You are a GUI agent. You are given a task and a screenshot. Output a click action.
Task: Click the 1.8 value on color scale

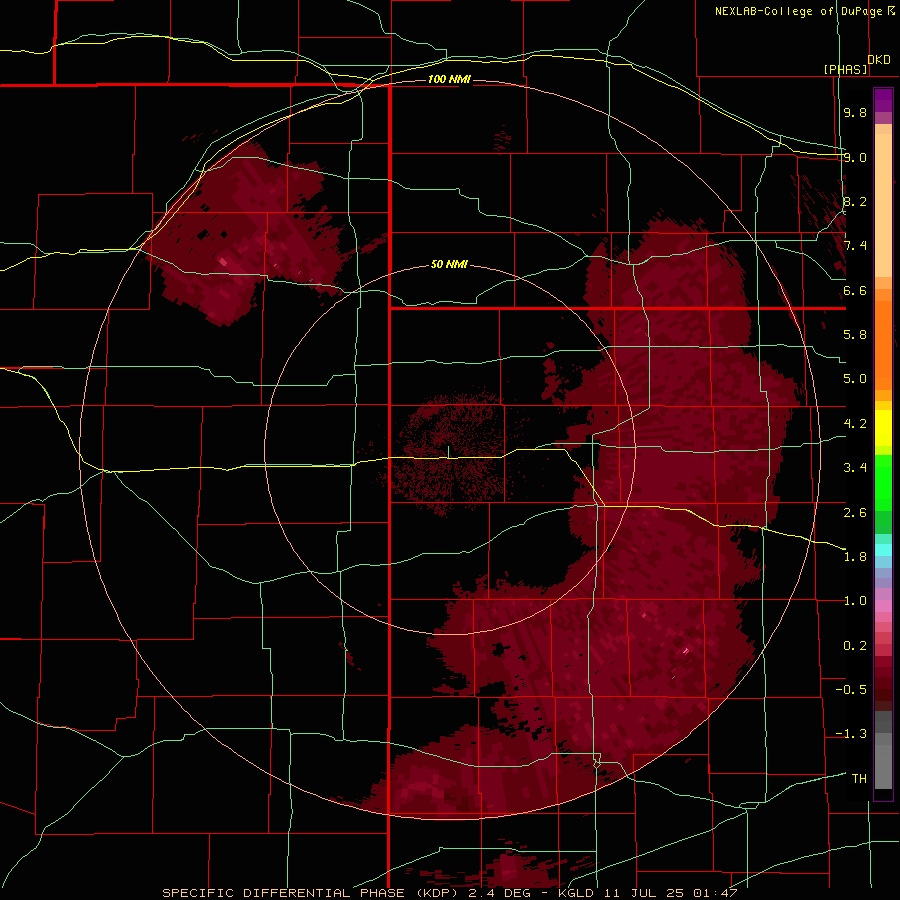pyautogui.click(x=855, y=557)
